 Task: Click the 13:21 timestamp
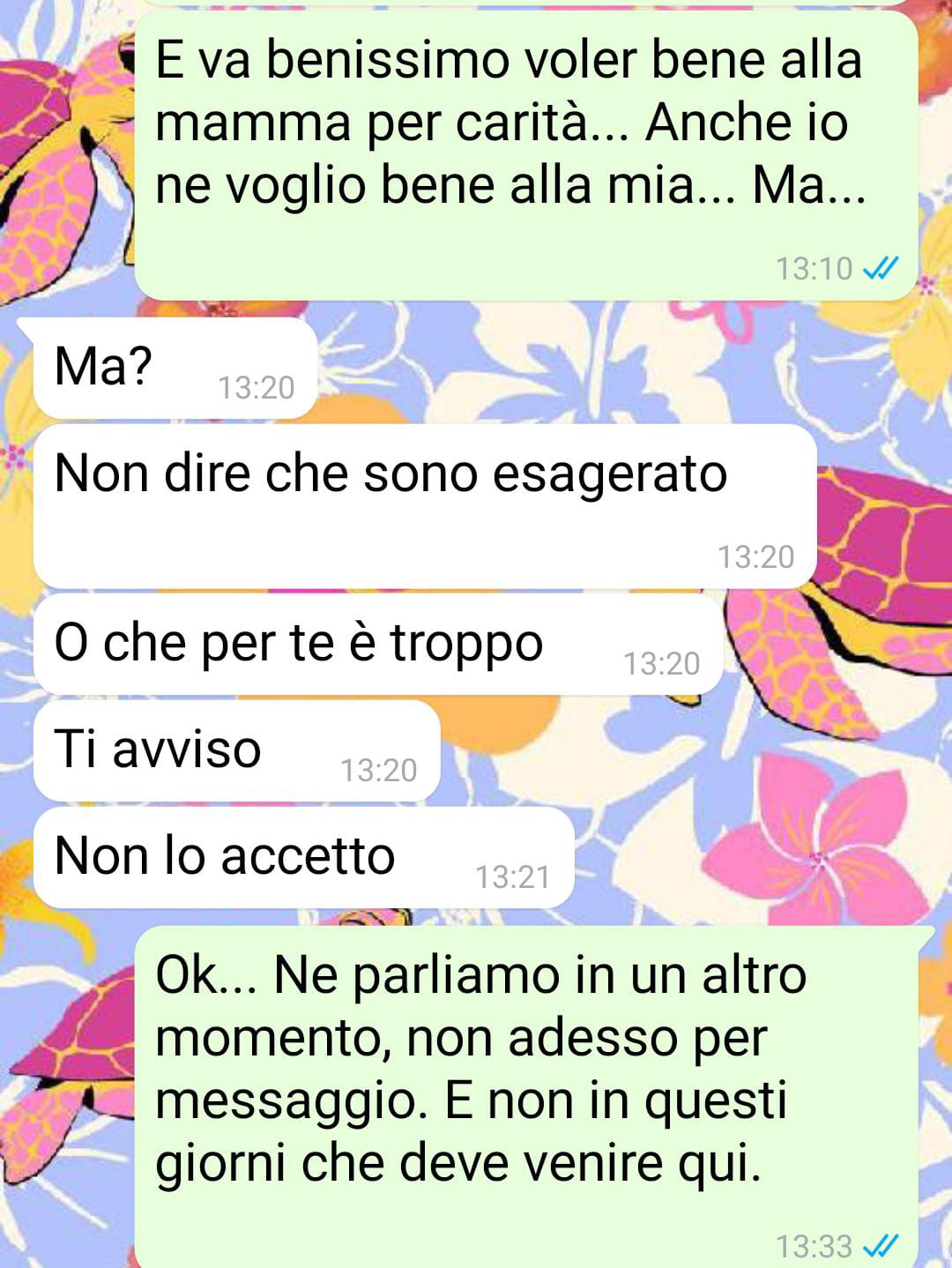point(513,877)
